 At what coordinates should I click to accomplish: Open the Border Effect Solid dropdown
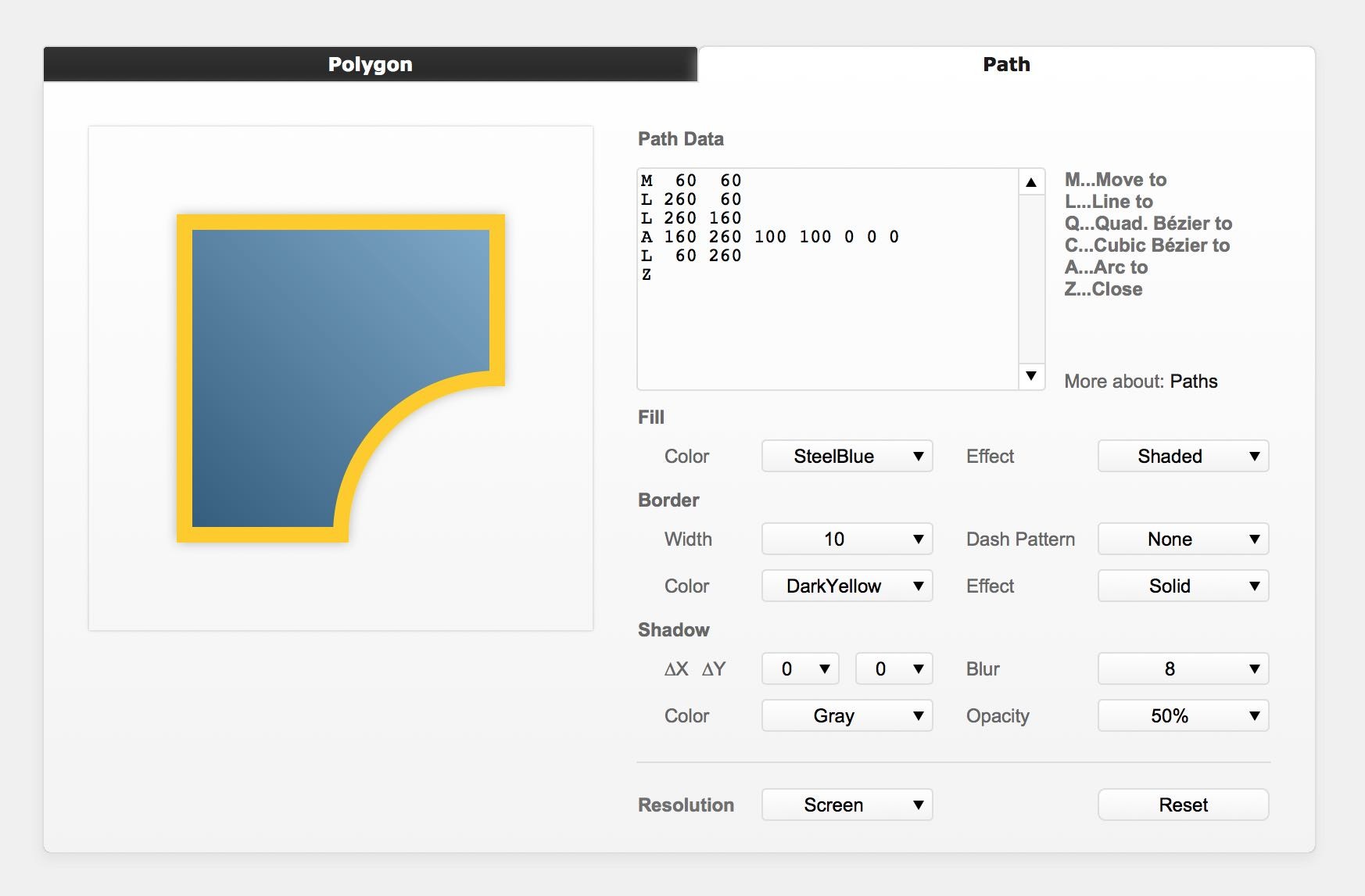point(1183,586)
